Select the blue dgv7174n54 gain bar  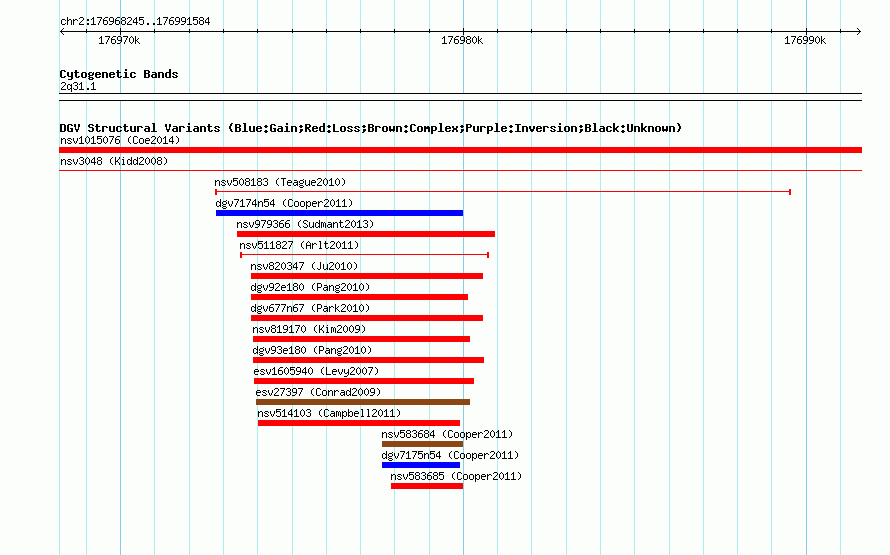(339, 213)
